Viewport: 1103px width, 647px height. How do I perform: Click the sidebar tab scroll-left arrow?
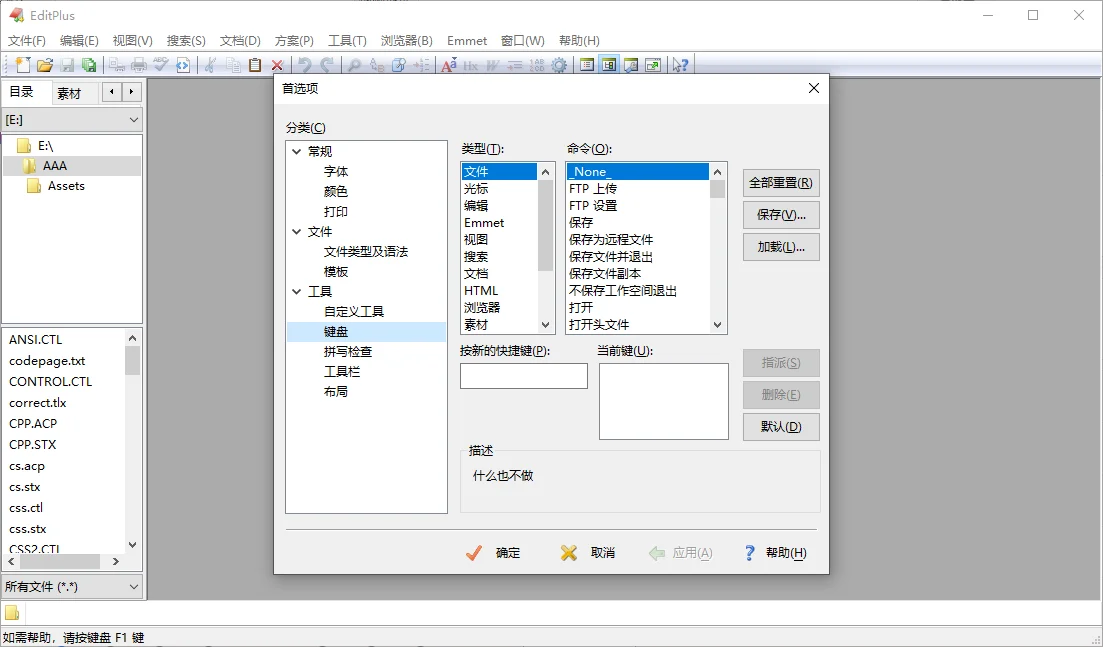[112, 92]
